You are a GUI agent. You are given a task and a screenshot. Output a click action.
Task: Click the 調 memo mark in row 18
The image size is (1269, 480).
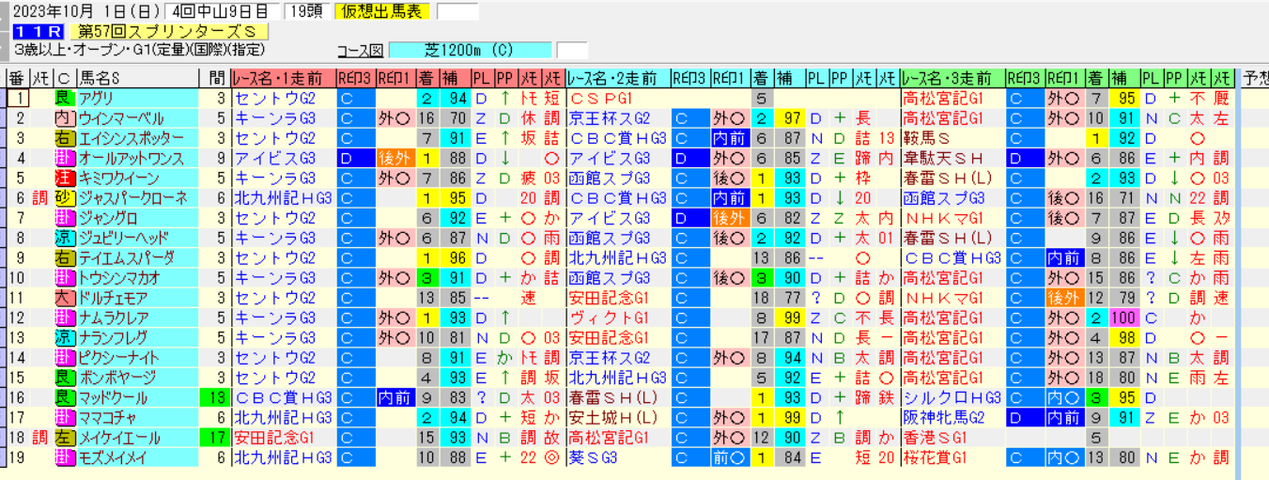(x=41, y=438)
